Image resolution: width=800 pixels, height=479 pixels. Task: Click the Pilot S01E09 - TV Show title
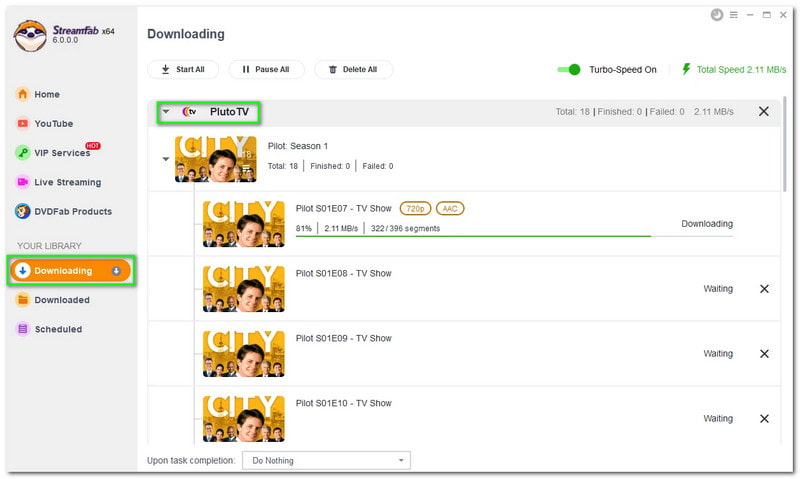point(343,338)
